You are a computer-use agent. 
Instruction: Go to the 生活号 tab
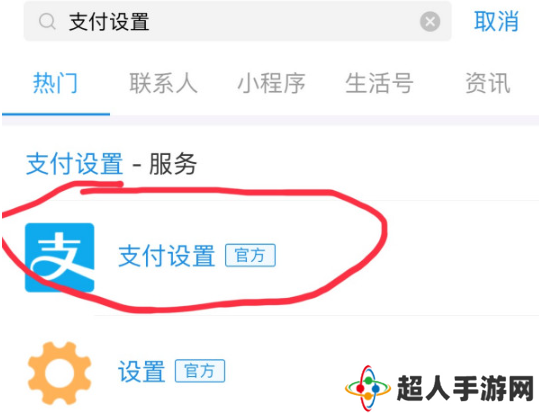tap(379, 83)
